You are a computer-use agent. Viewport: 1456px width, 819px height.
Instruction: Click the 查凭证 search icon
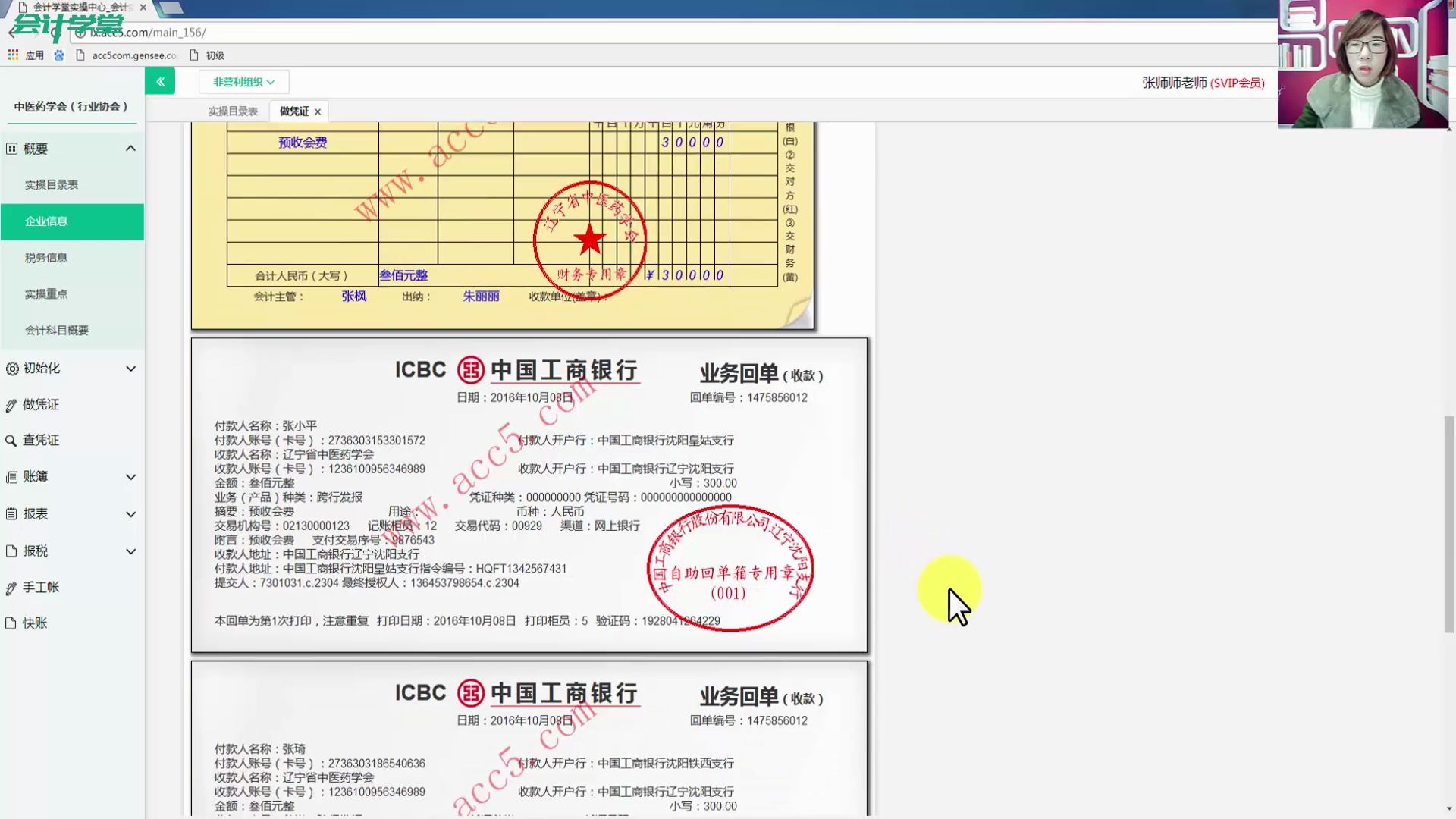(x=11, y=441)
